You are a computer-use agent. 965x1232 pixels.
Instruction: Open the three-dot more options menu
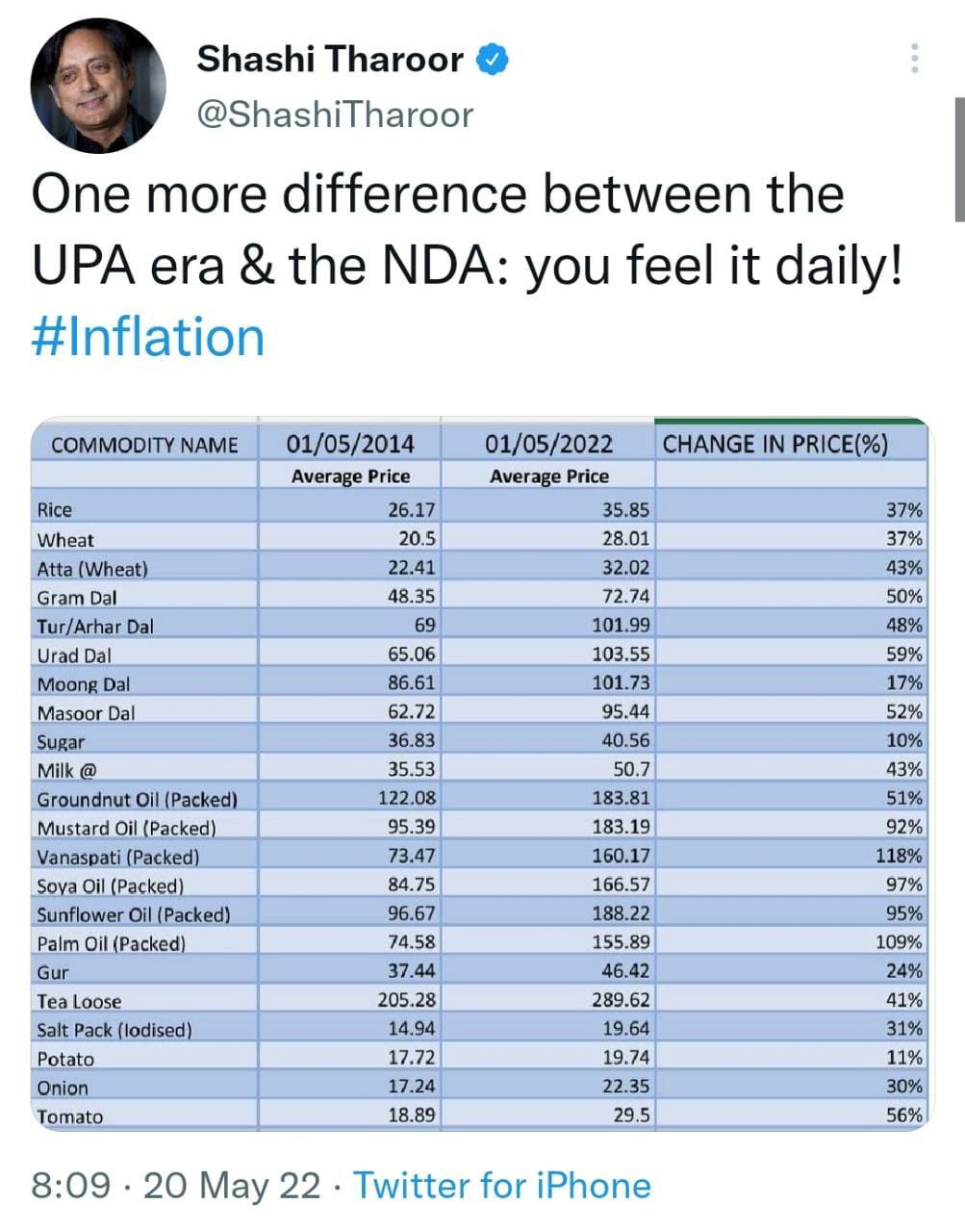coord(914,59)
